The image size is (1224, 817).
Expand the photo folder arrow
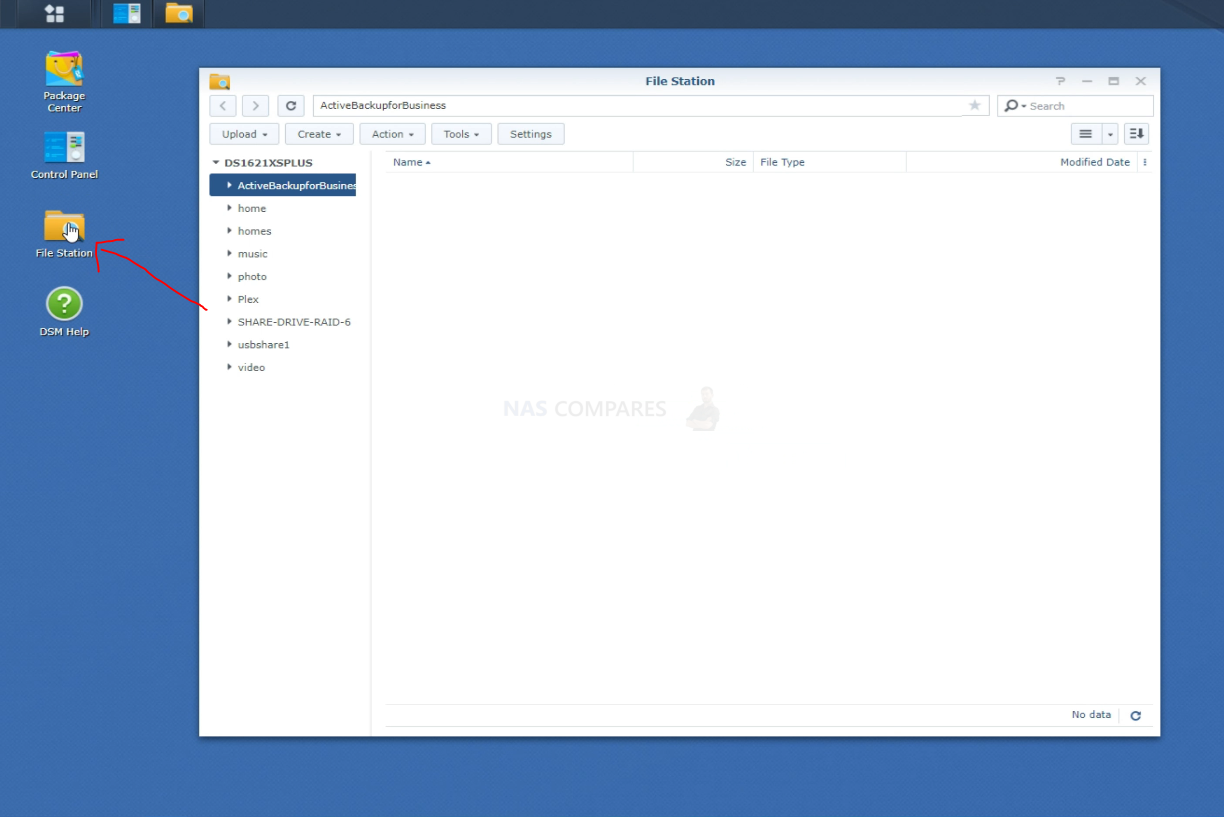229,276
